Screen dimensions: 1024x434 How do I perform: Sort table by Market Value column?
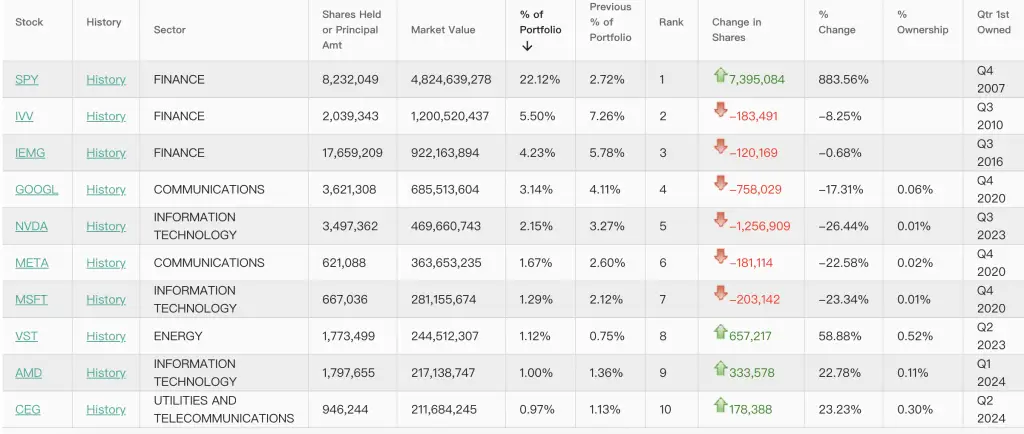(x=443, y=30)
